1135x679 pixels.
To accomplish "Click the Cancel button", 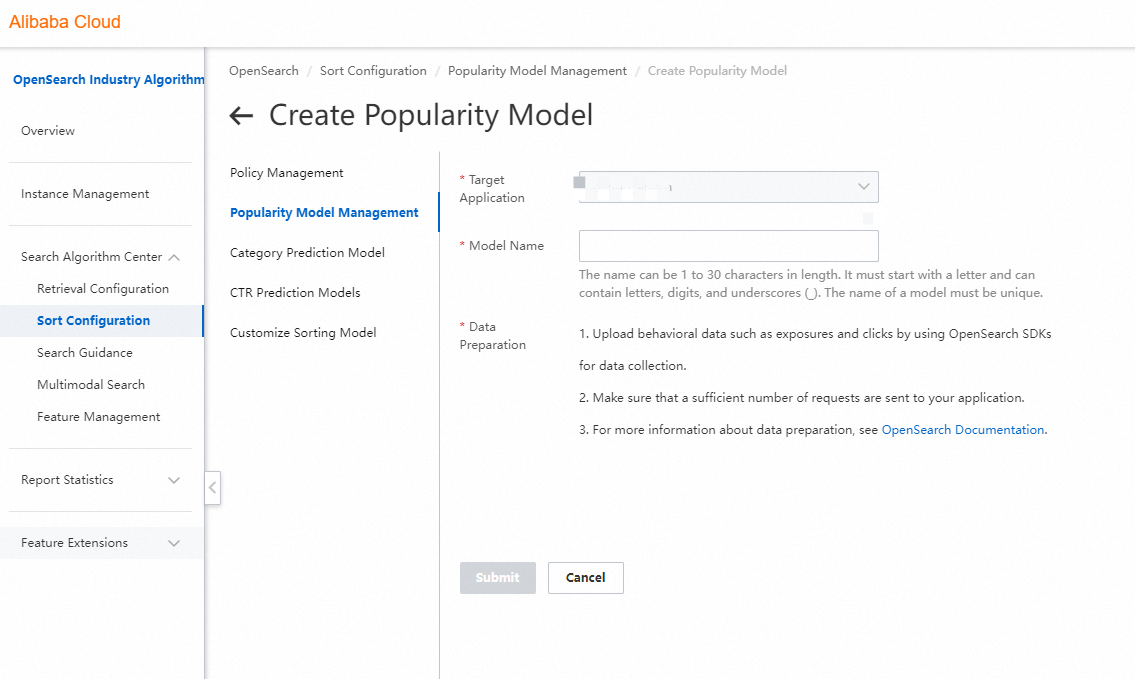I will coord(585,578).
